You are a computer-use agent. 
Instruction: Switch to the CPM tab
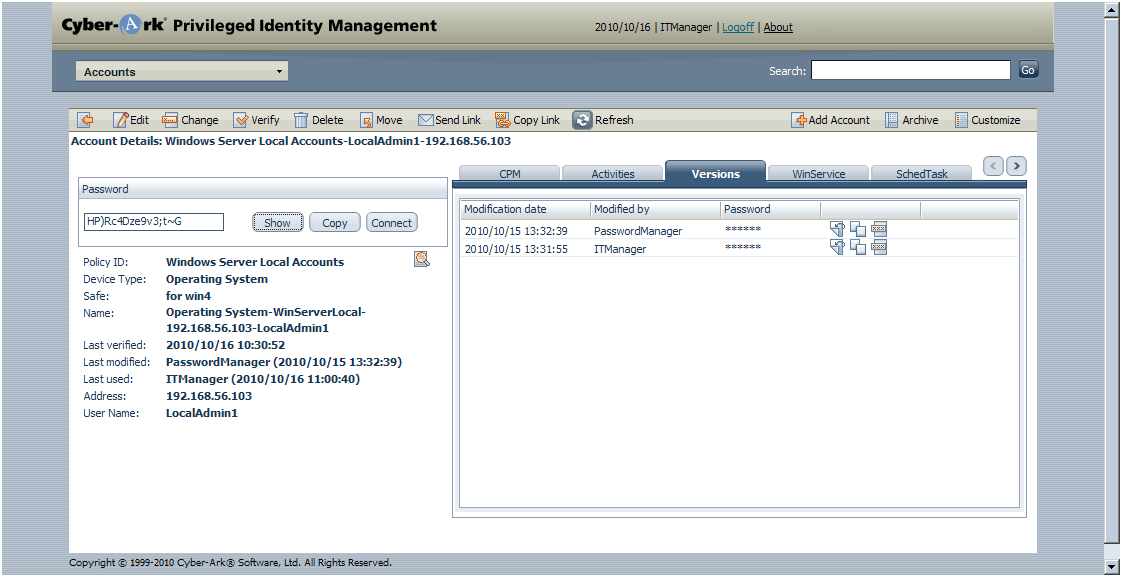coord(509,173)
